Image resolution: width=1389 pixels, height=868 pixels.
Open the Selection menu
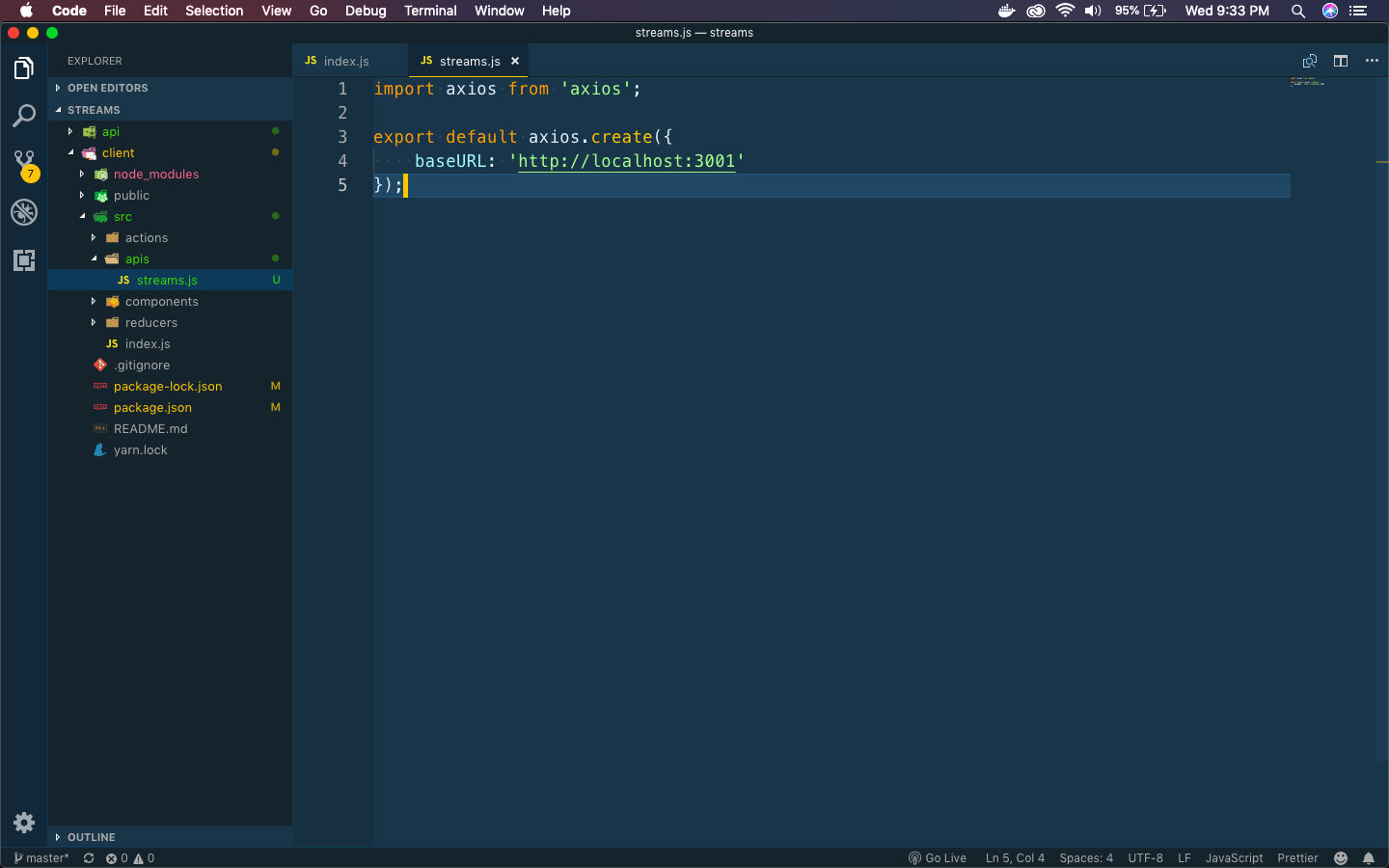click(214, 11)
